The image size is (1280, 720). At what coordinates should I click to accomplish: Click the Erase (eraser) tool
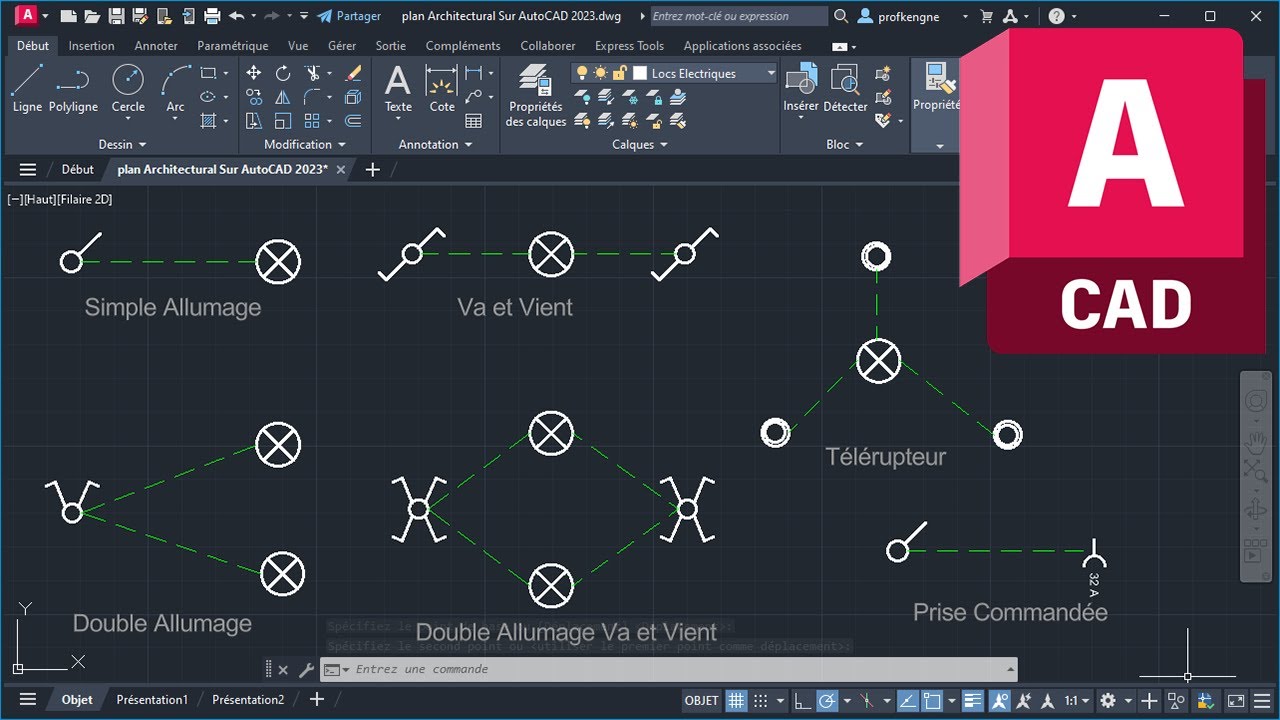(x=353, y=73)
